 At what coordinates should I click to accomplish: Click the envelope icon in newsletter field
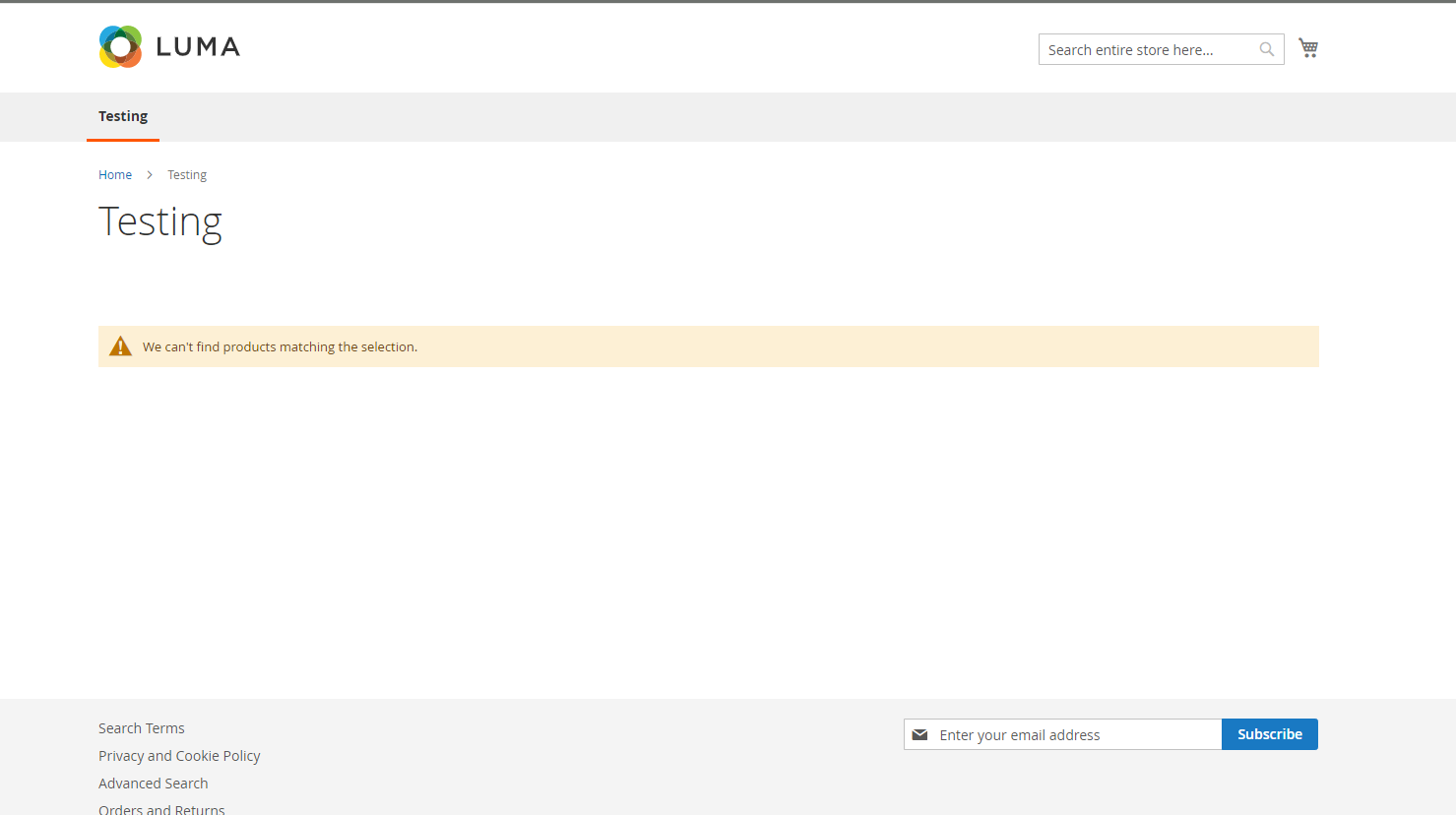(919, 735)
